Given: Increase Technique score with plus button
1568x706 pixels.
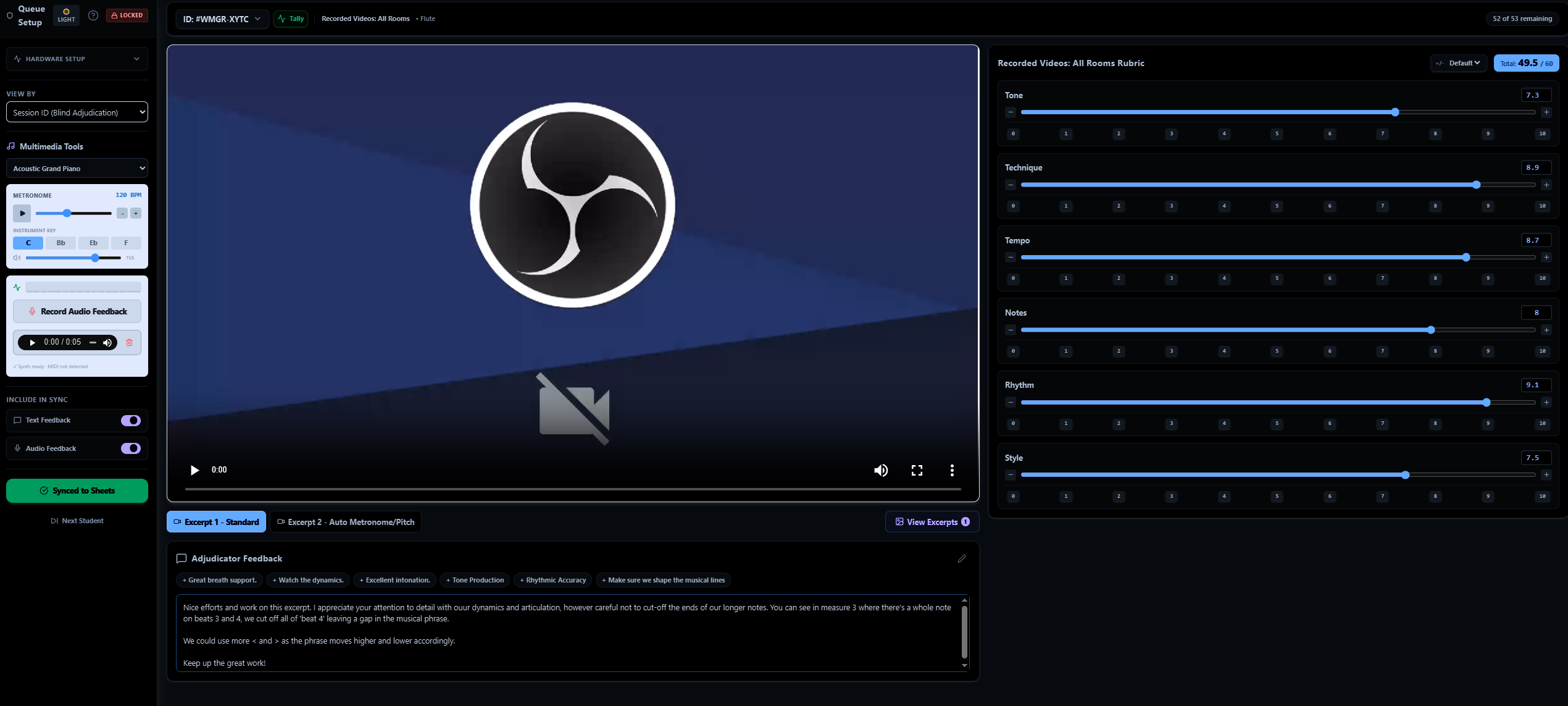Looking at the screenshot, I should click(x=1546, y=185).
